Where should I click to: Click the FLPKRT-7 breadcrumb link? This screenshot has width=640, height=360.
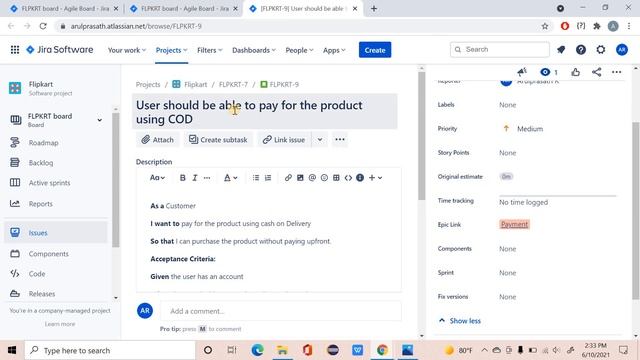(233, 84)
